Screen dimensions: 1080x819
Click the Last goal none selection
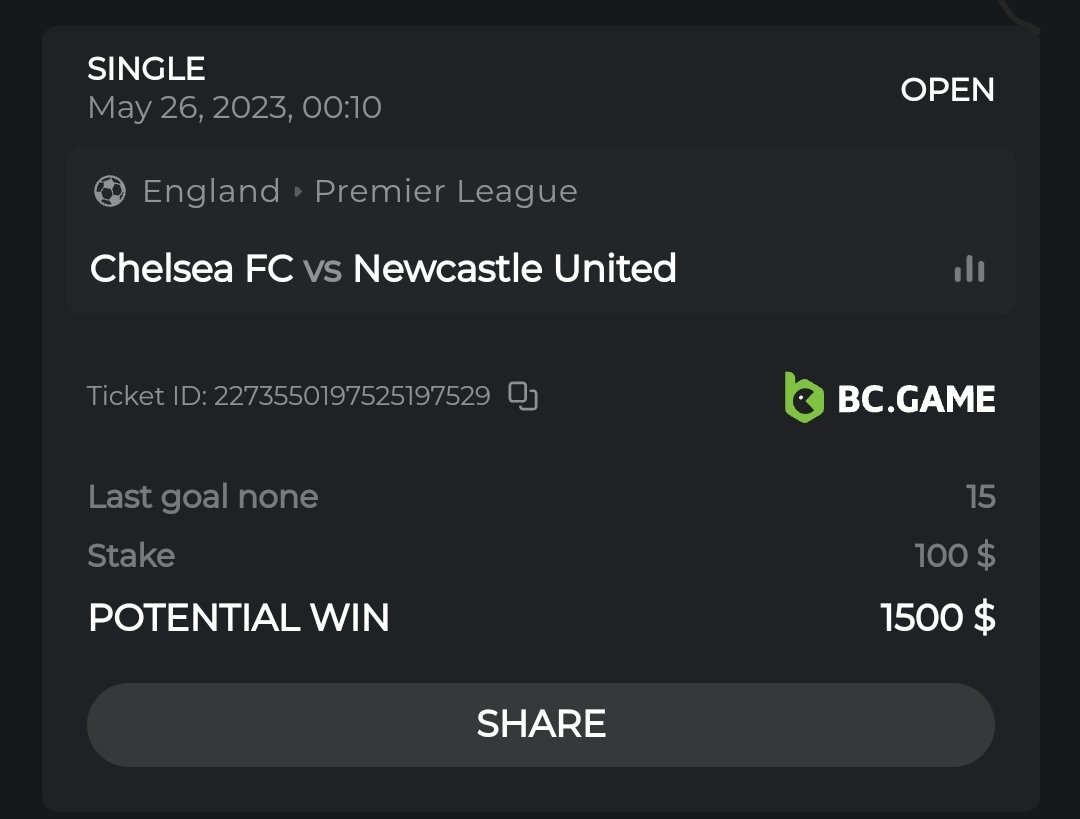click(203, 497)
